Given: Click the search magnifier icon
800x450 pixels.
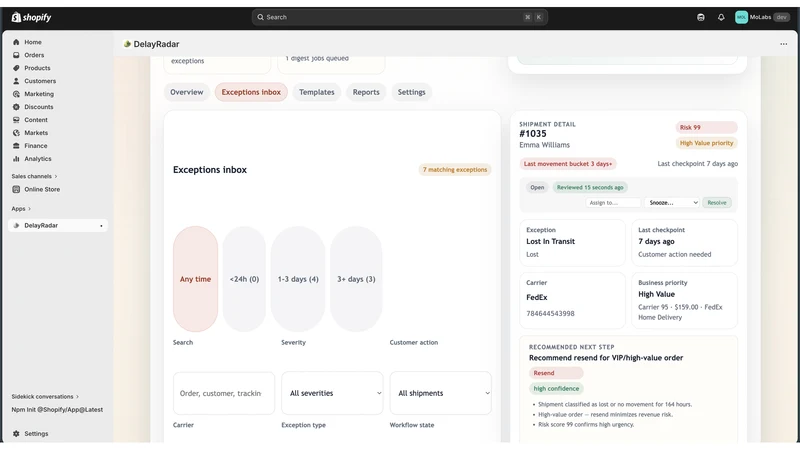Looking at the screenshot, I should [260, 17].
